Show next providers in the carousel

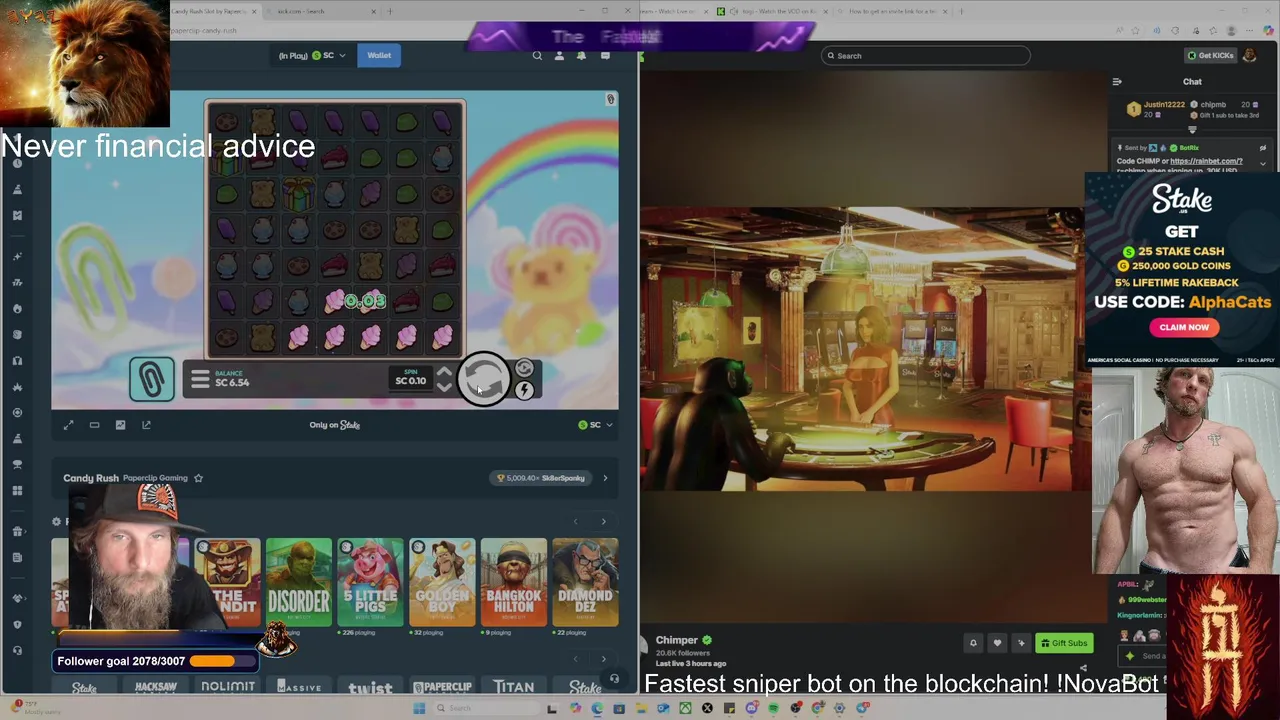pos(603,659)
